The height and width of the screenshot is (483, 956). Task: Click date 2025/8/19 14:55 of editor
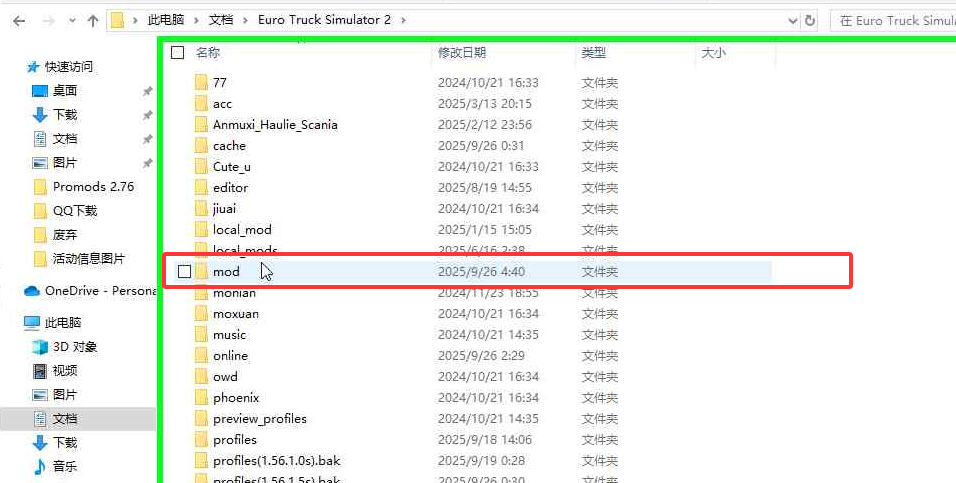(485, 188)
